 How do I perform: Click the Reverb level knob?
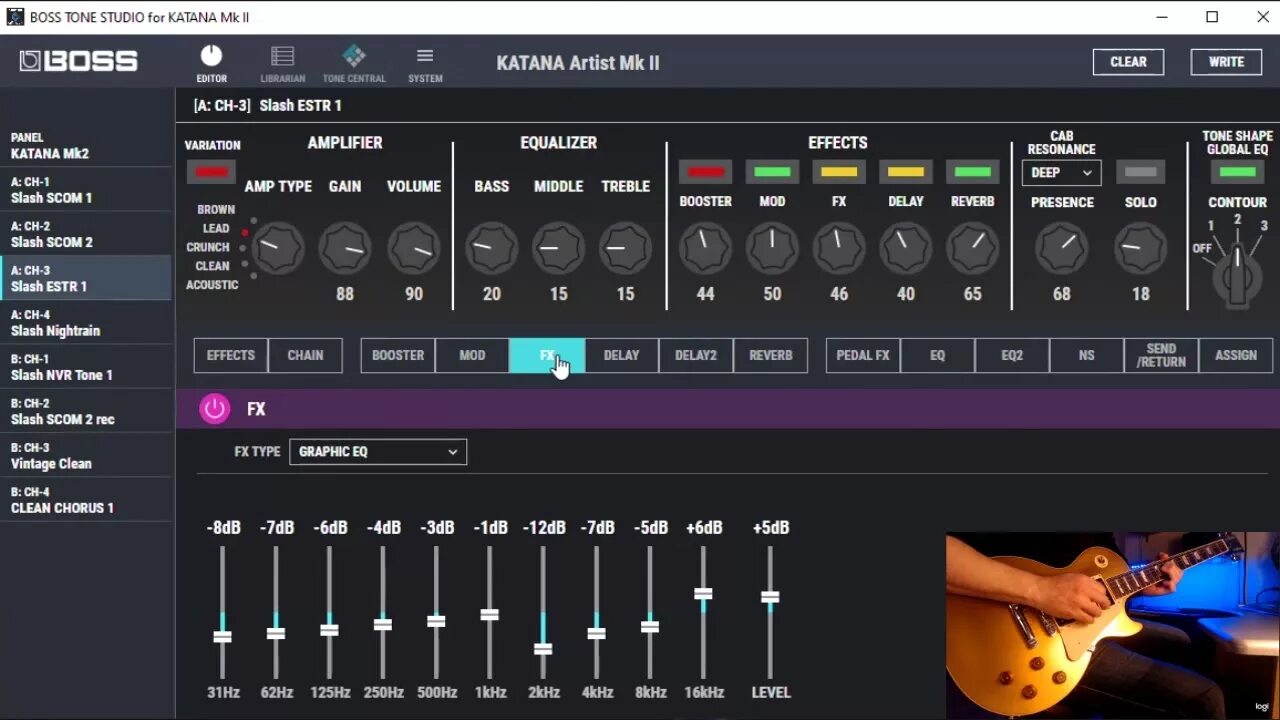(x=972, y=248)
